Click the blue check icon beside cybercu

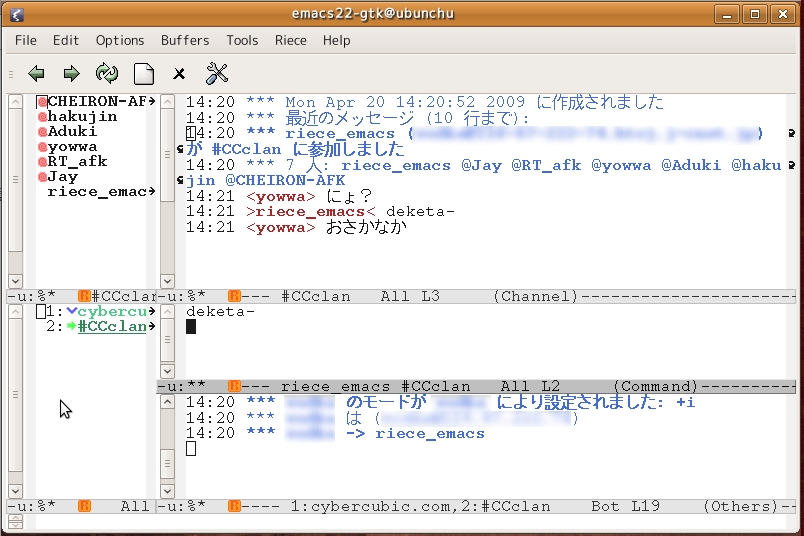72,311
